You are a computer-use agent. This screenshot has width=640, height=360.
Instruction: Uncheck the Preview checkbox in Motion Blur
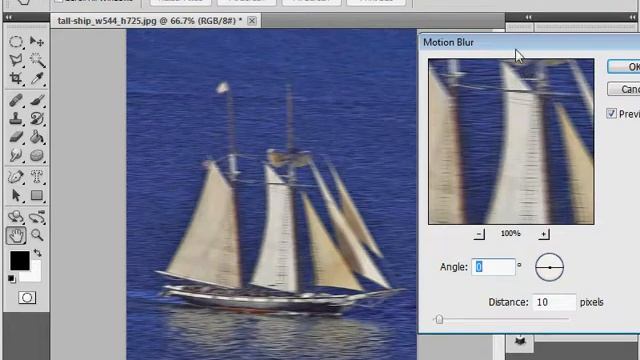611,113
